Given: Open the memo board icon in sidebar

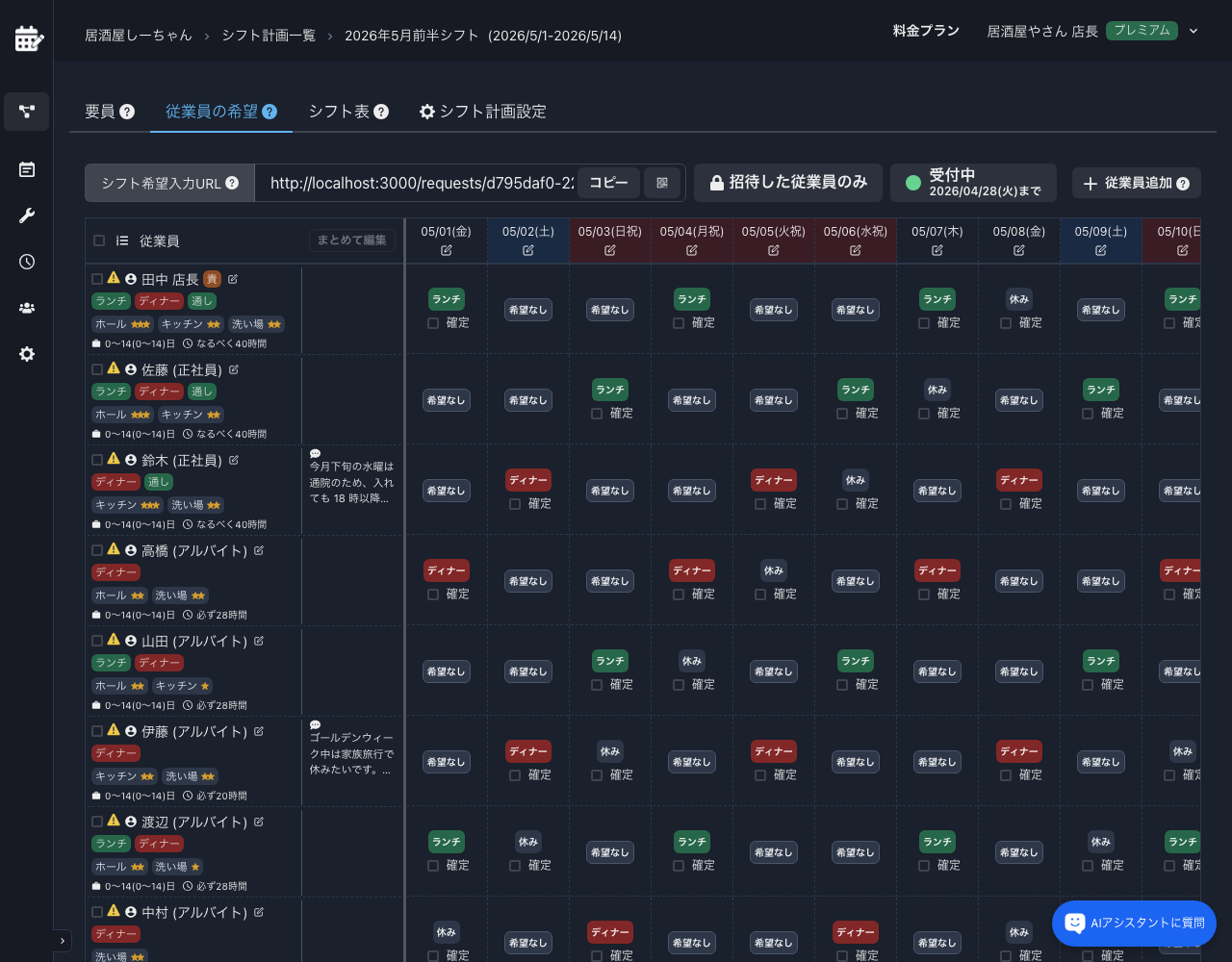Looking at the screenshot, I should (x=26, y=169).
